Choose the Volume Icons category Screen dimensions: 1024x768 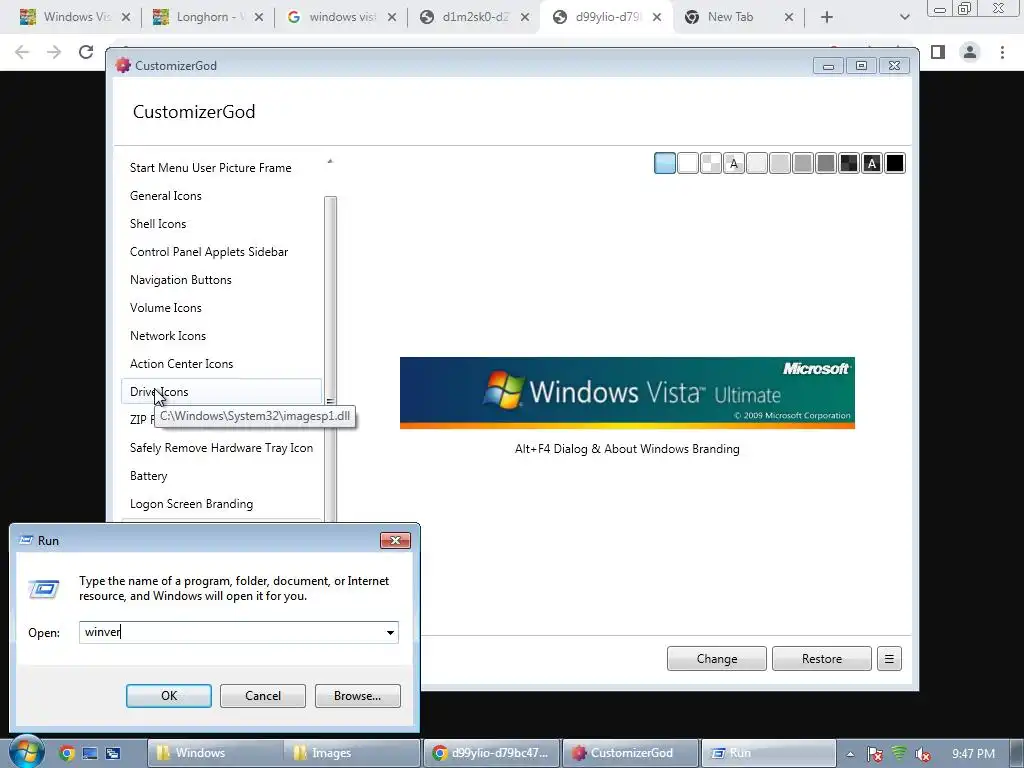click(x=166, y=308)
